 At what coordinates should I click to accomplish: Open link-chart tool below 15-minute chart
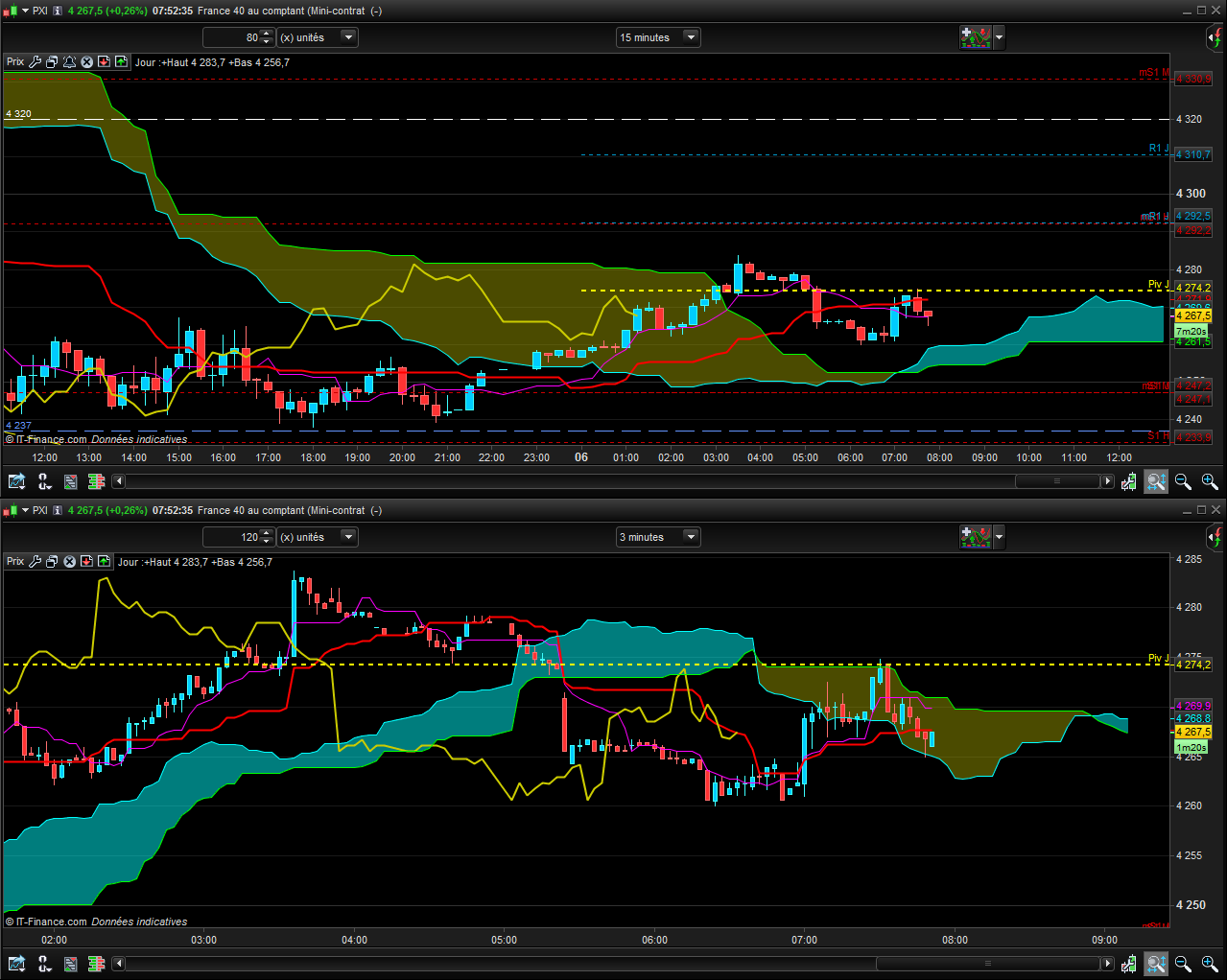point(44,481)
